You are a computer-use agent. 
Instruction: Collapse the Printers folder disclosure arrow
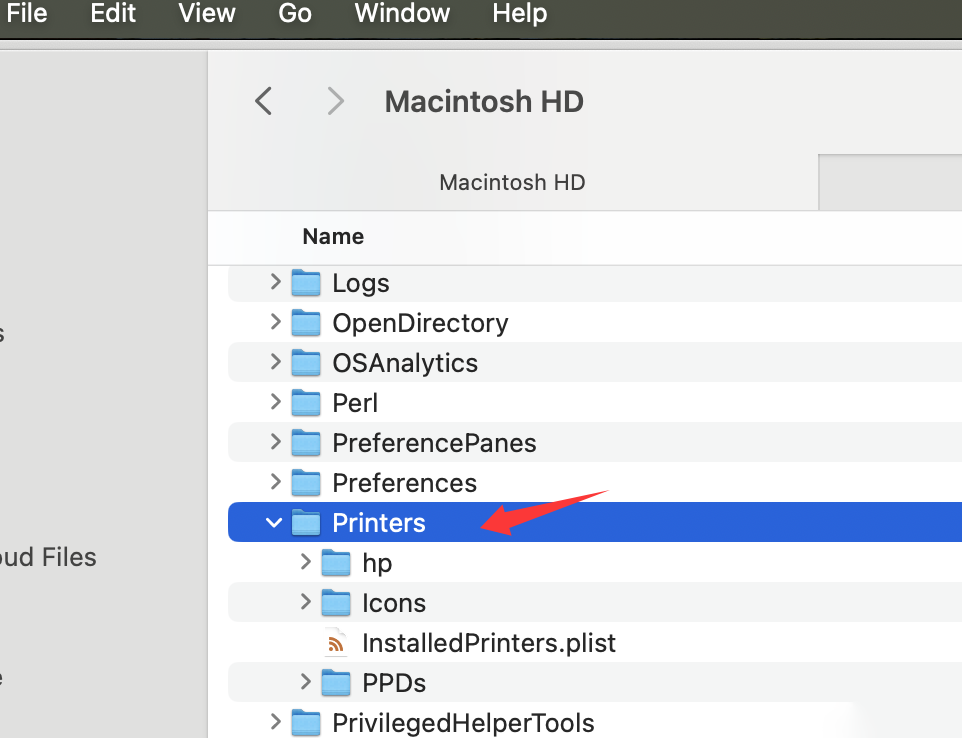point(274,523)
